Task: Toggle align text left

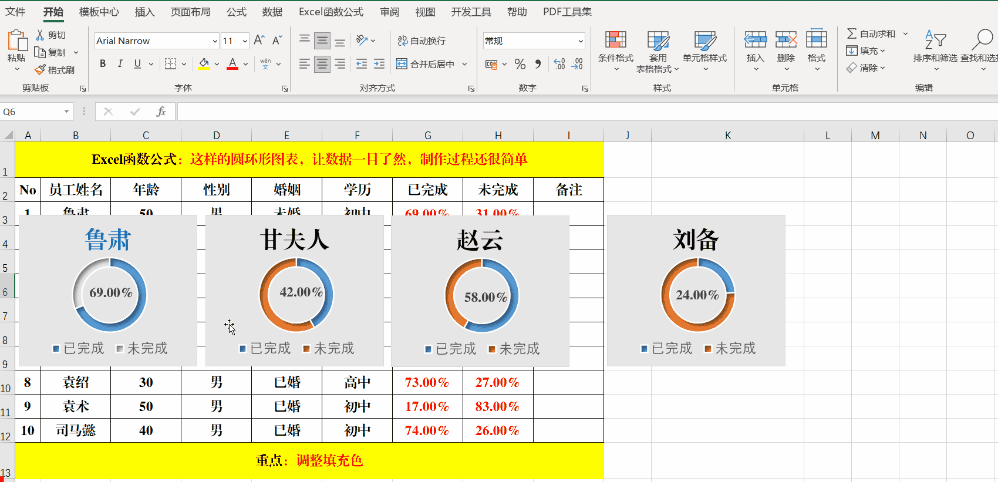Action: (x=305, y=64)
